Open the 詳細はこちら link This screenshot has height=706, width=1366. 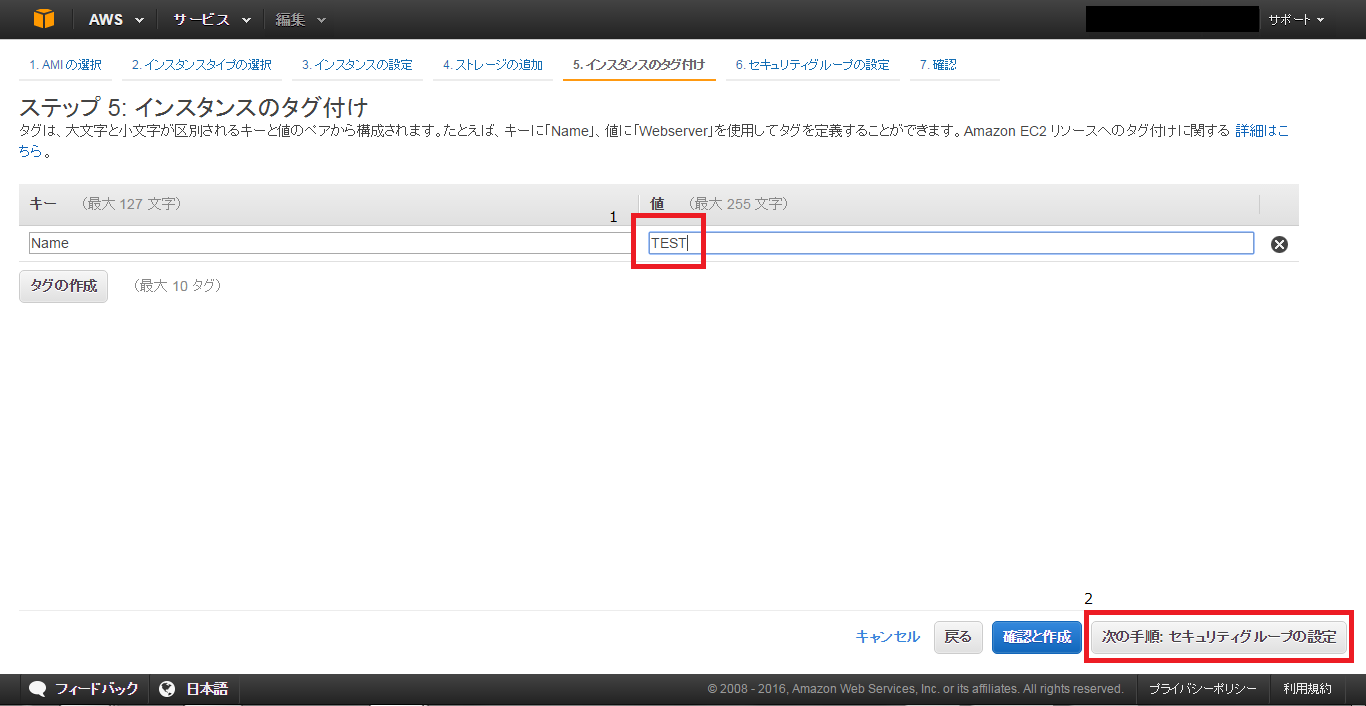[x=1262, y=131]
